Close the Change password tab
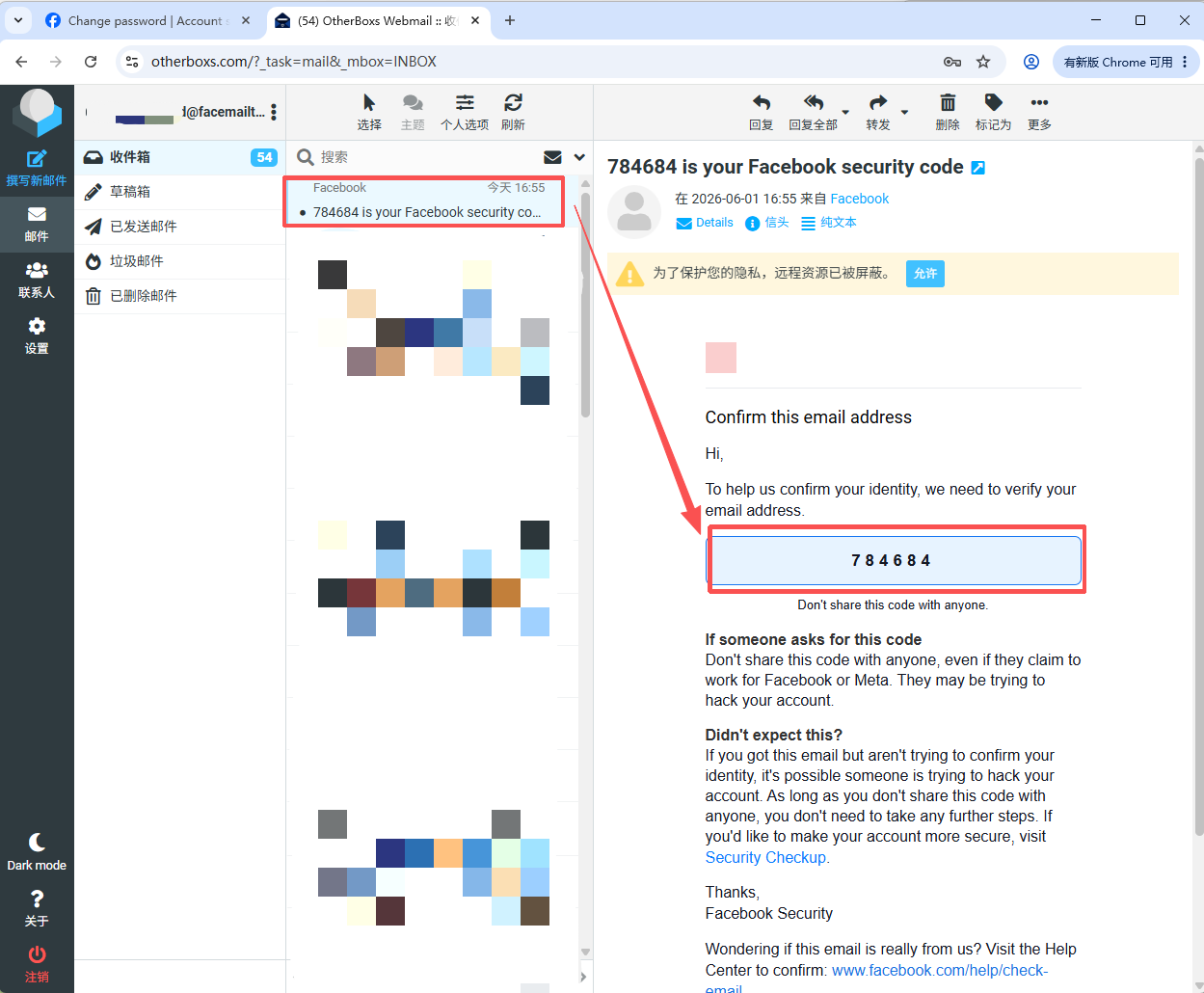The image size is (1204, 993). tap(246, 20)
